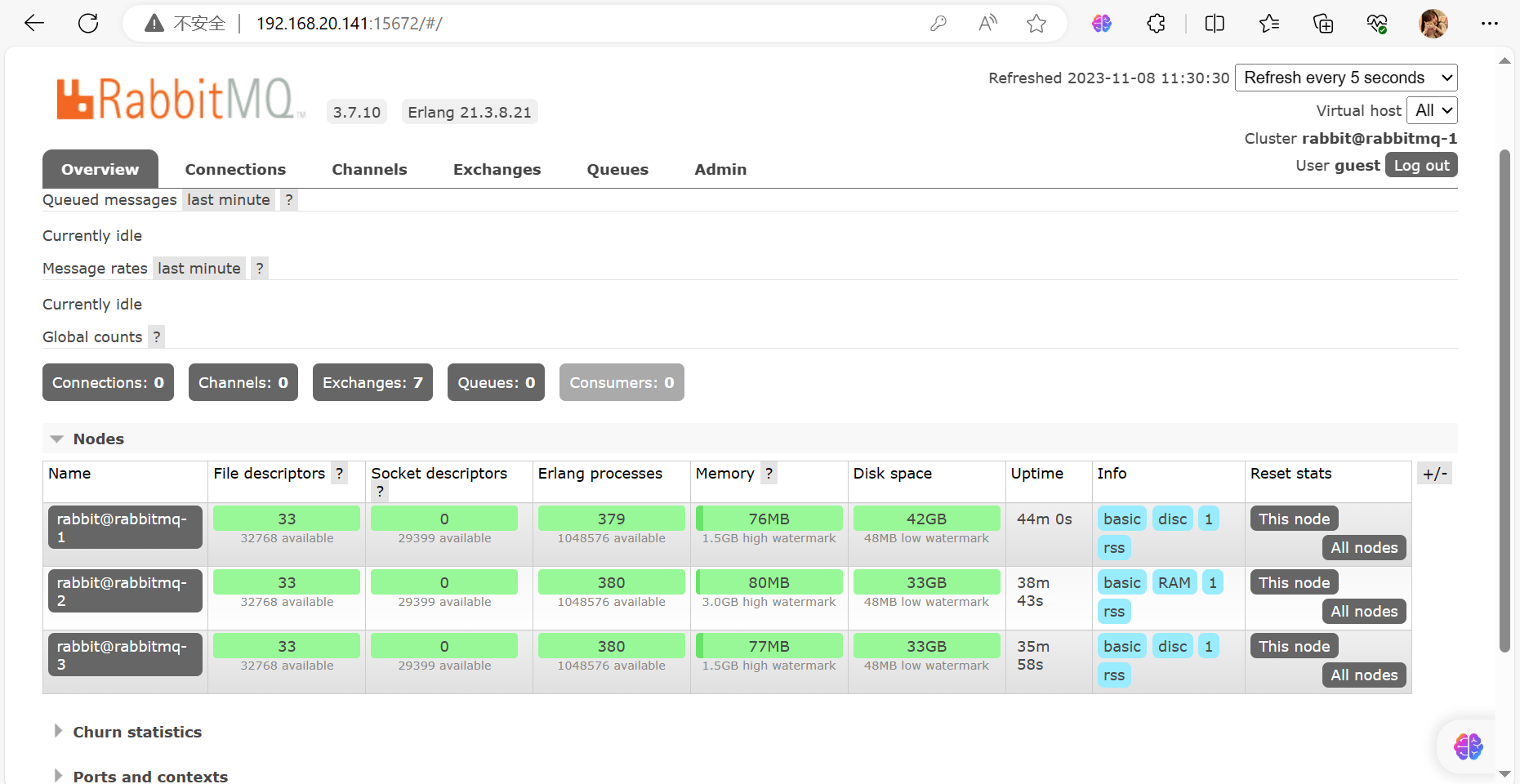Click the Channels: 0 count button
This screenshot has width=1520, height=784.
coord(243,382)
